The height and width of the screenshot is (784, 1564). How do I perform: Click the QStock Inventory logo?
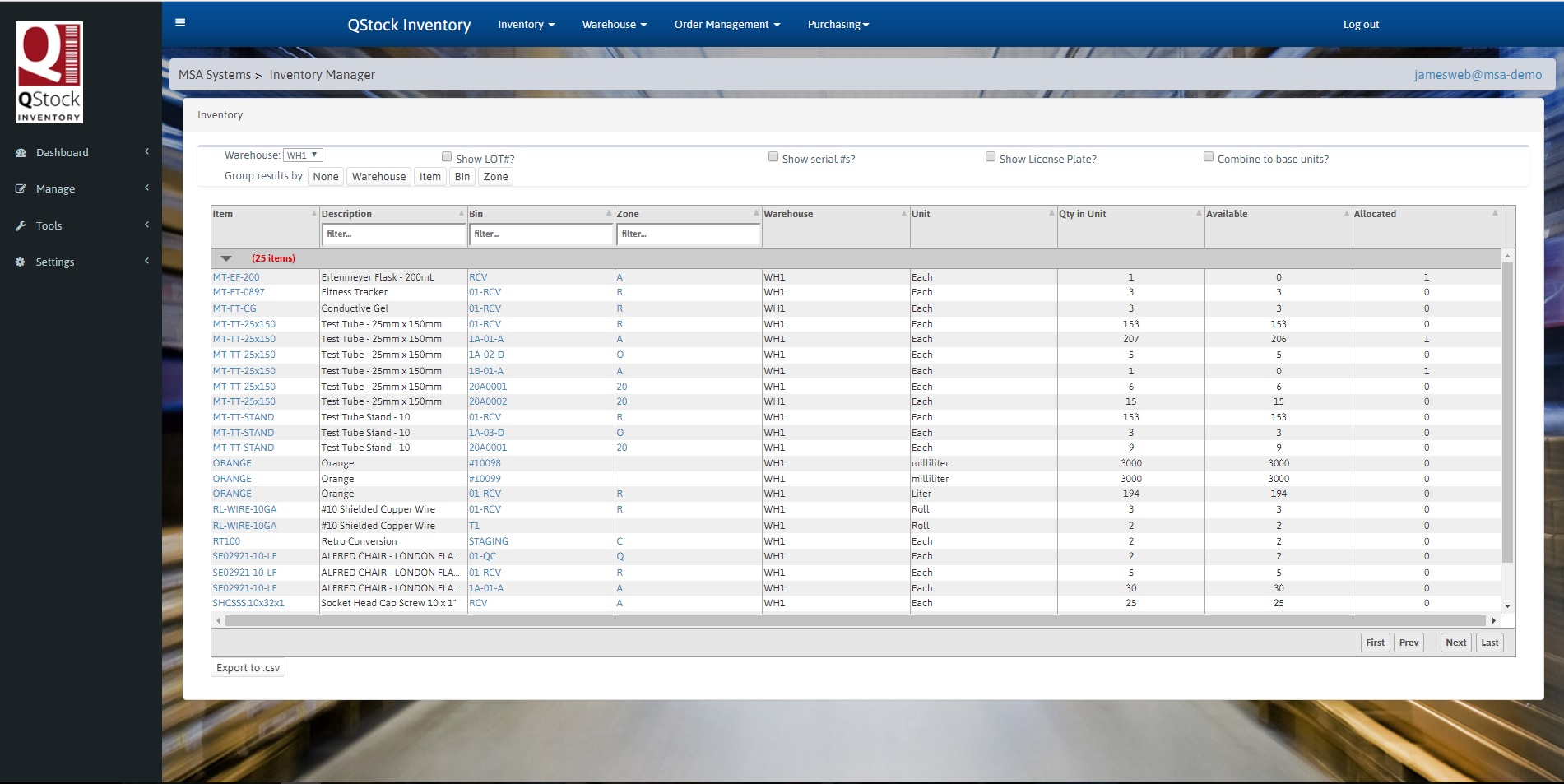click(x=49, y=72)
